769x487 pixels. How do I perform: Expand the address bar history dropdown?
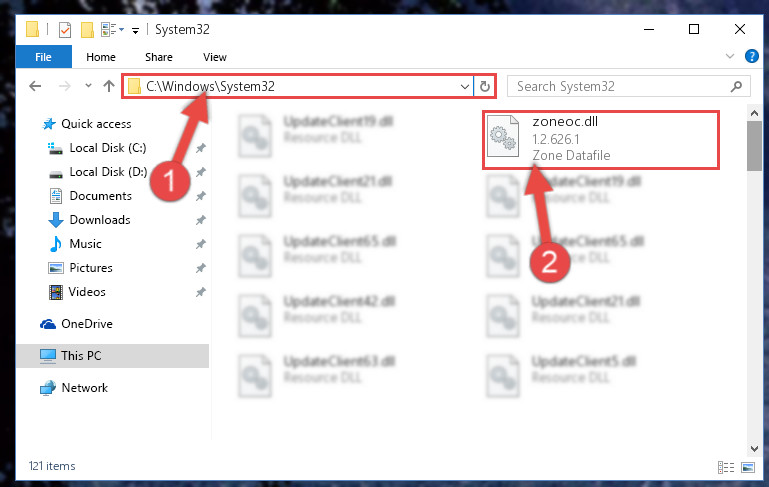(x=464, y=87)
